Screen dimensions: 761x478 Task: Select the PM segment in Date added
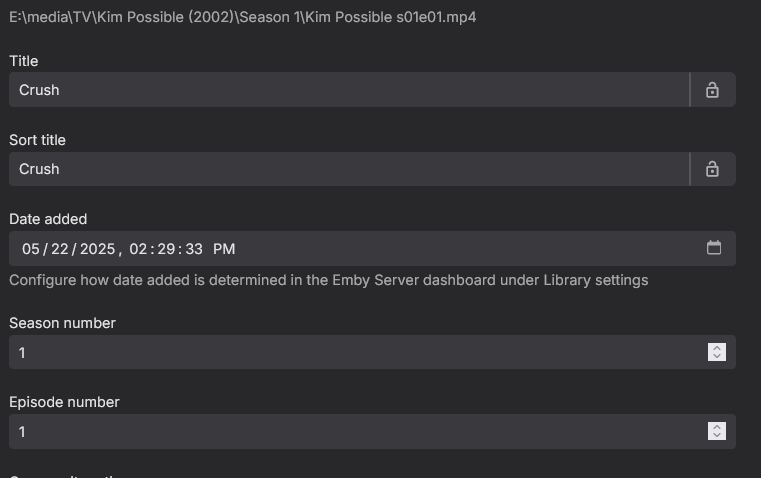coord(224,249)
